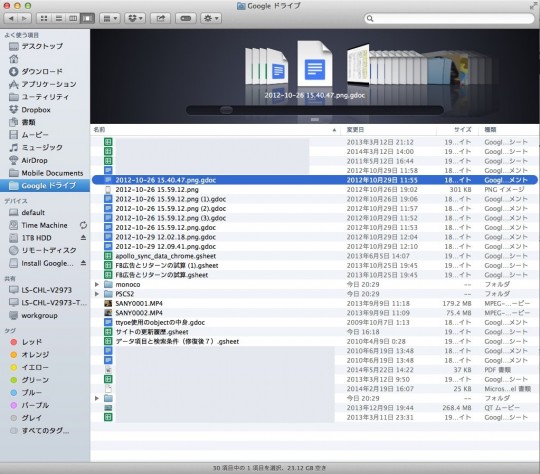Viewport: 540px width, 474px height.
Task: Expand the PSCS2 folder
Action: pyautogui.click(x=97, y=294)
